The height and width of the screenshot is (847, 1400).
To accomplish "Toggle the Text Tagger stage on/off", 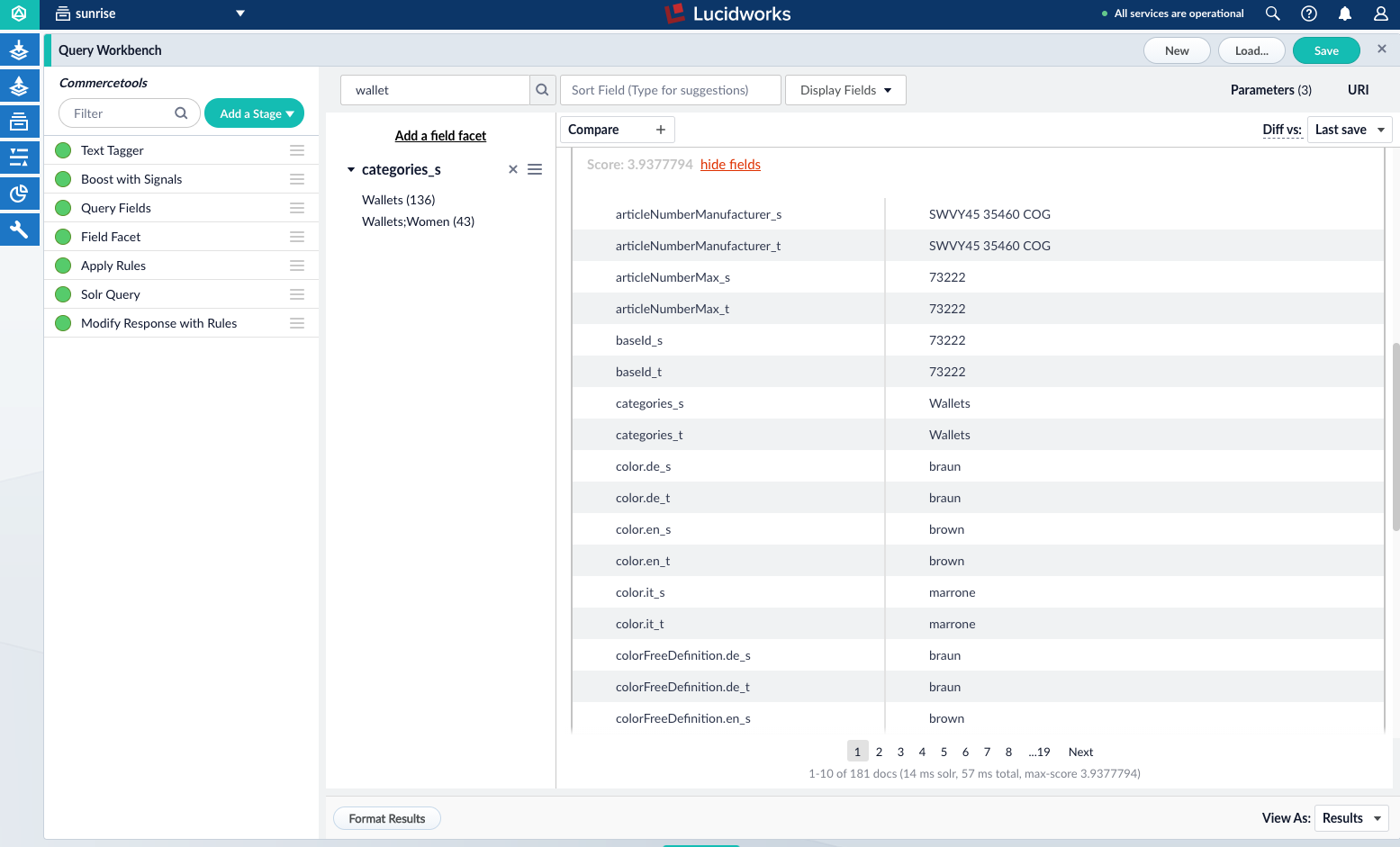I will pos(63,150).
